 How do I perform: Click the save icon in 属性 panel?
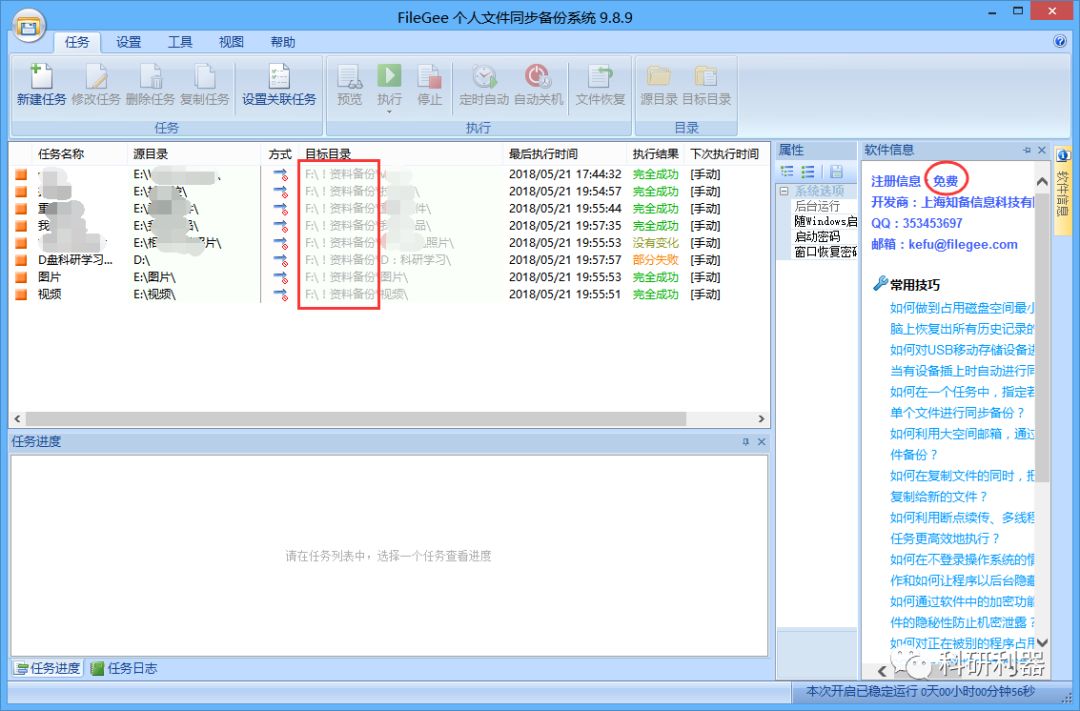tap(836, 171)
